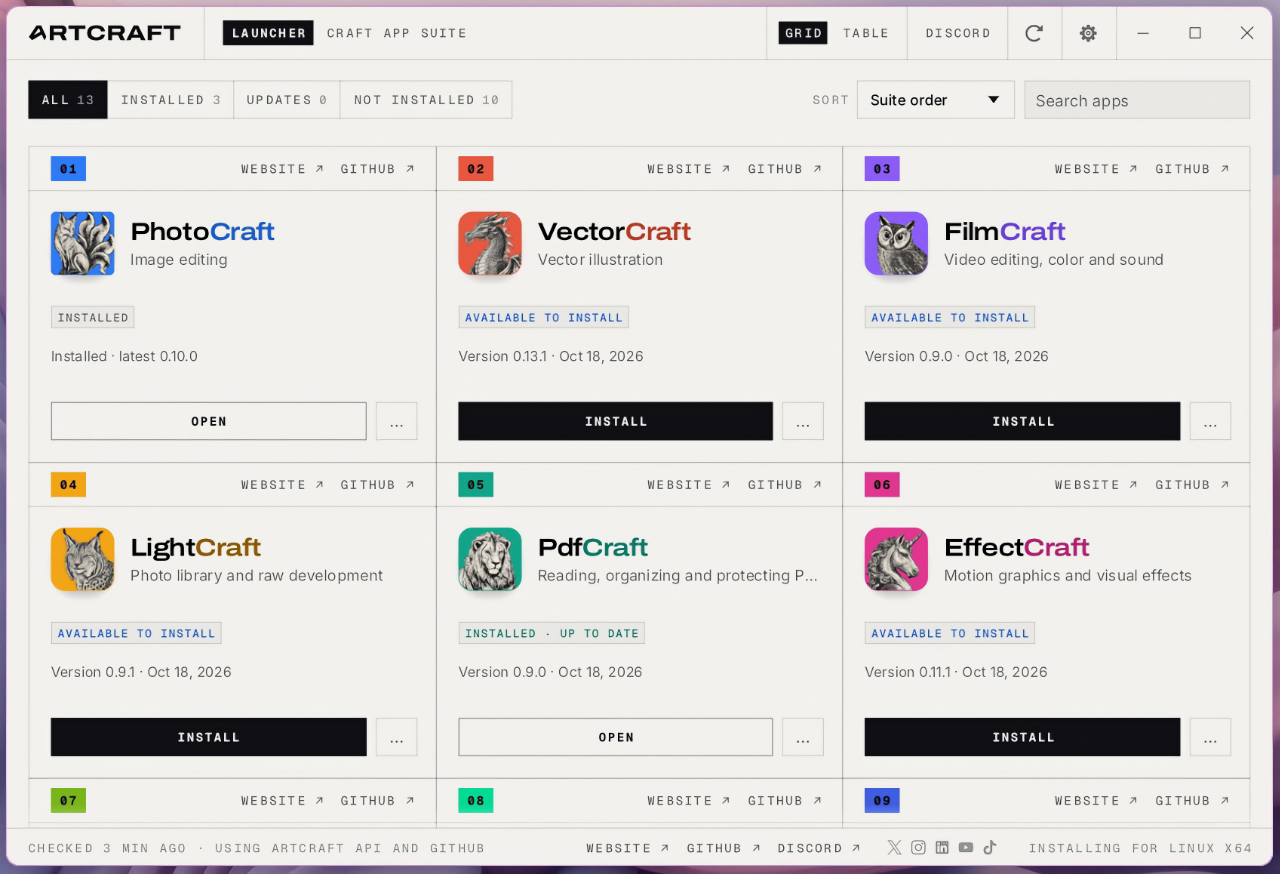Open PdfCraft more options menu

pyautogui.click(x=803, y=737)
